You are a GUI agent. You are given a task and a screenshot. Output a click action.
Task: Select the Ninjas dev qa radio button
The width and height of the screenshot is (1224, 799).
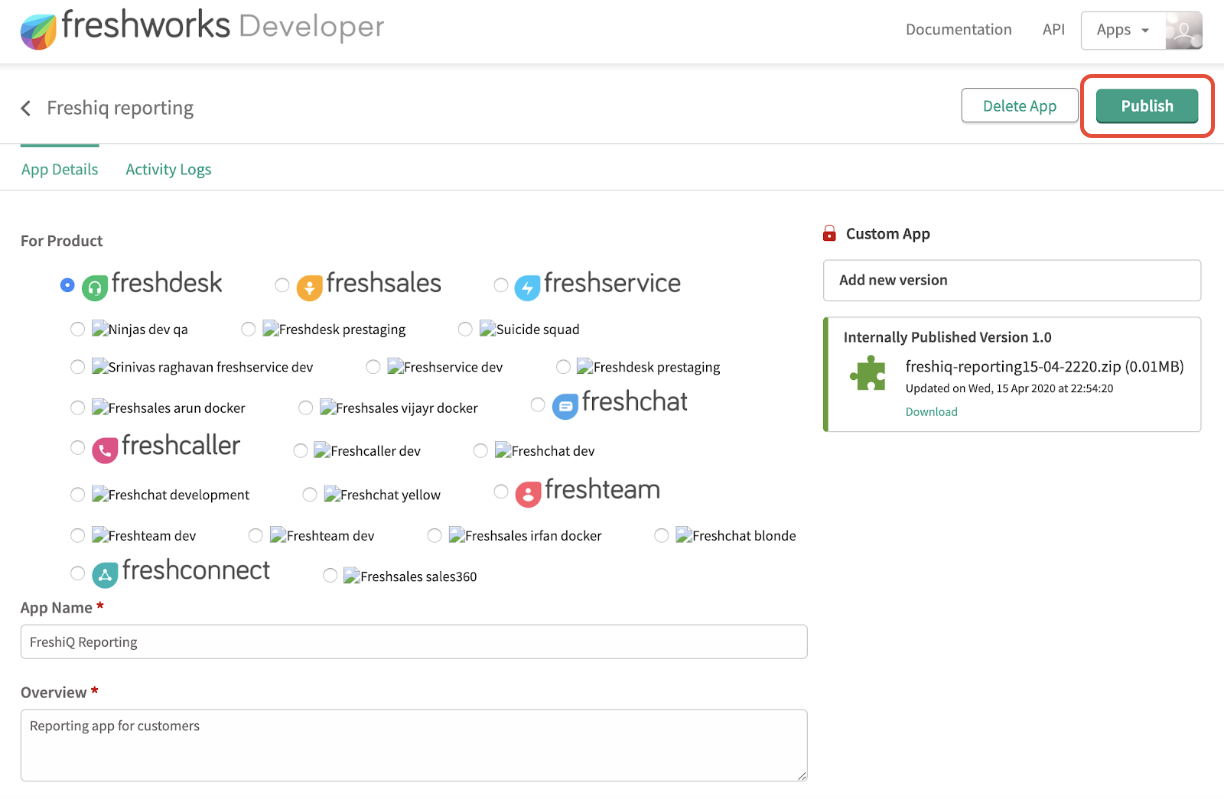point(77,328)
